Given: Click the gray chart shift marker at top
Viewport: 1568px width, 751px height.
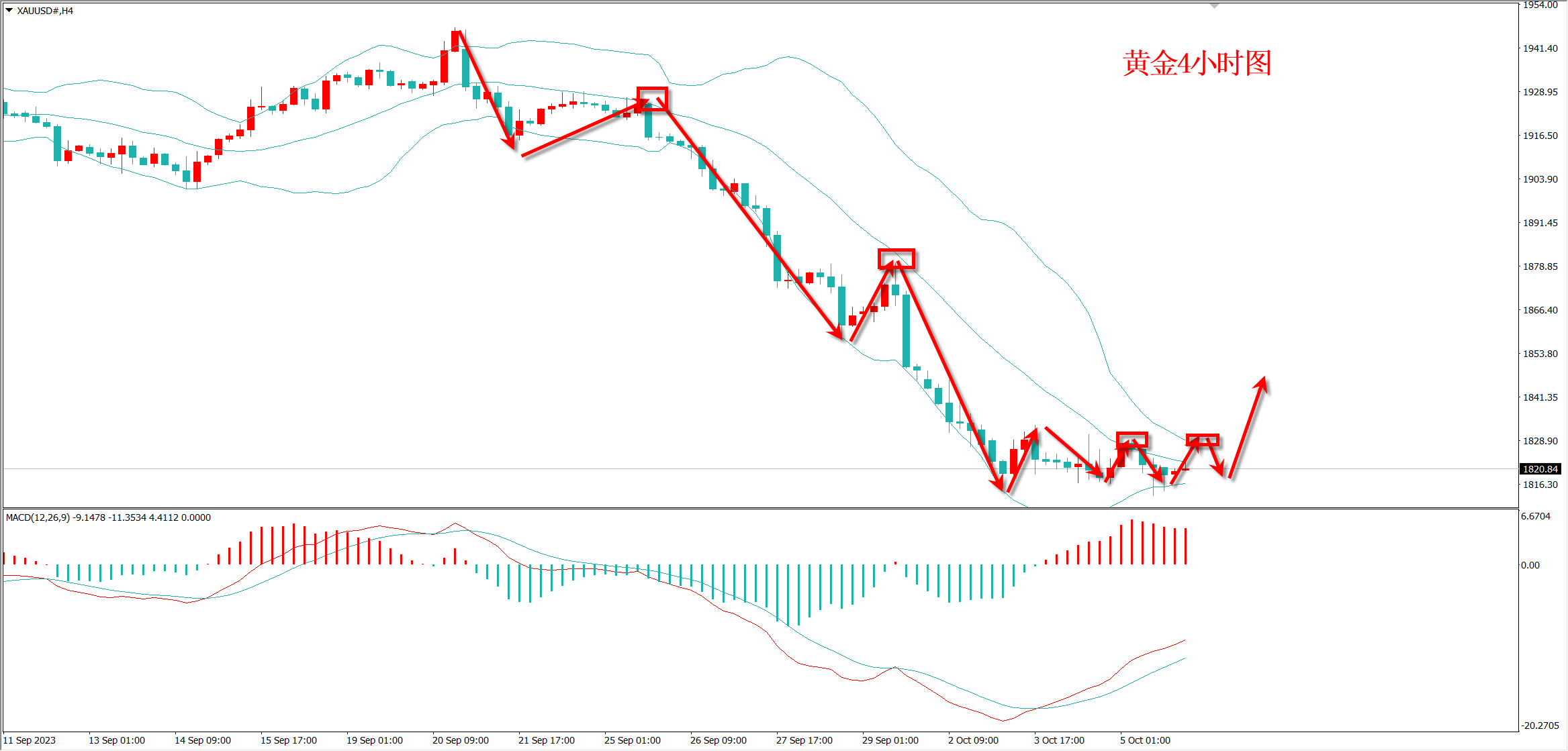Looking at the screenshot, I should (1214, 6).
